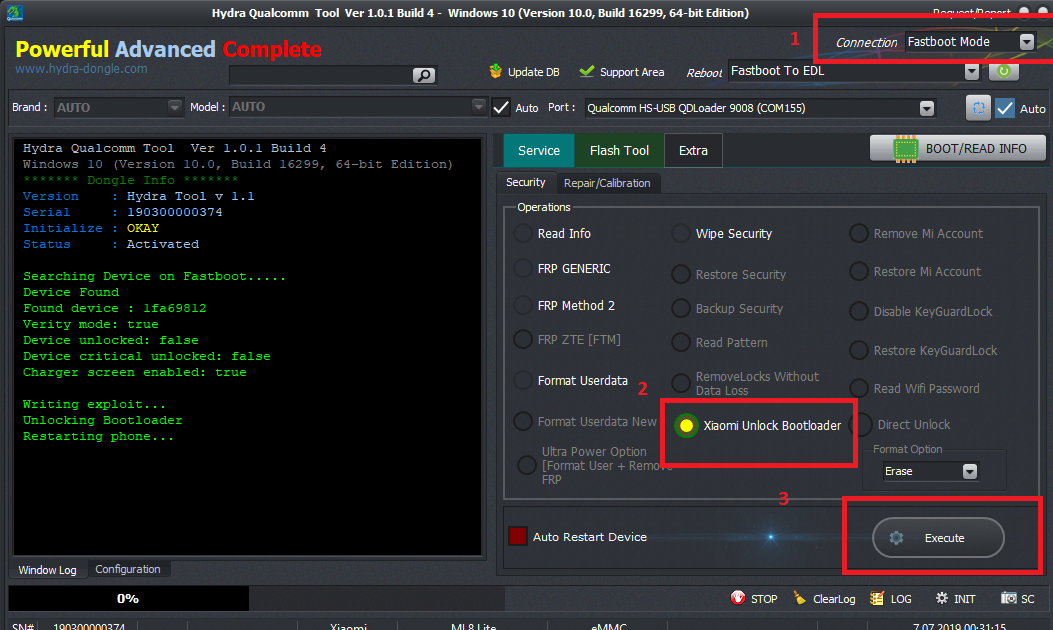Viewport: 1053px width, 630px height.
Task: Click the STOP hand icon
Action: (737, 598)
